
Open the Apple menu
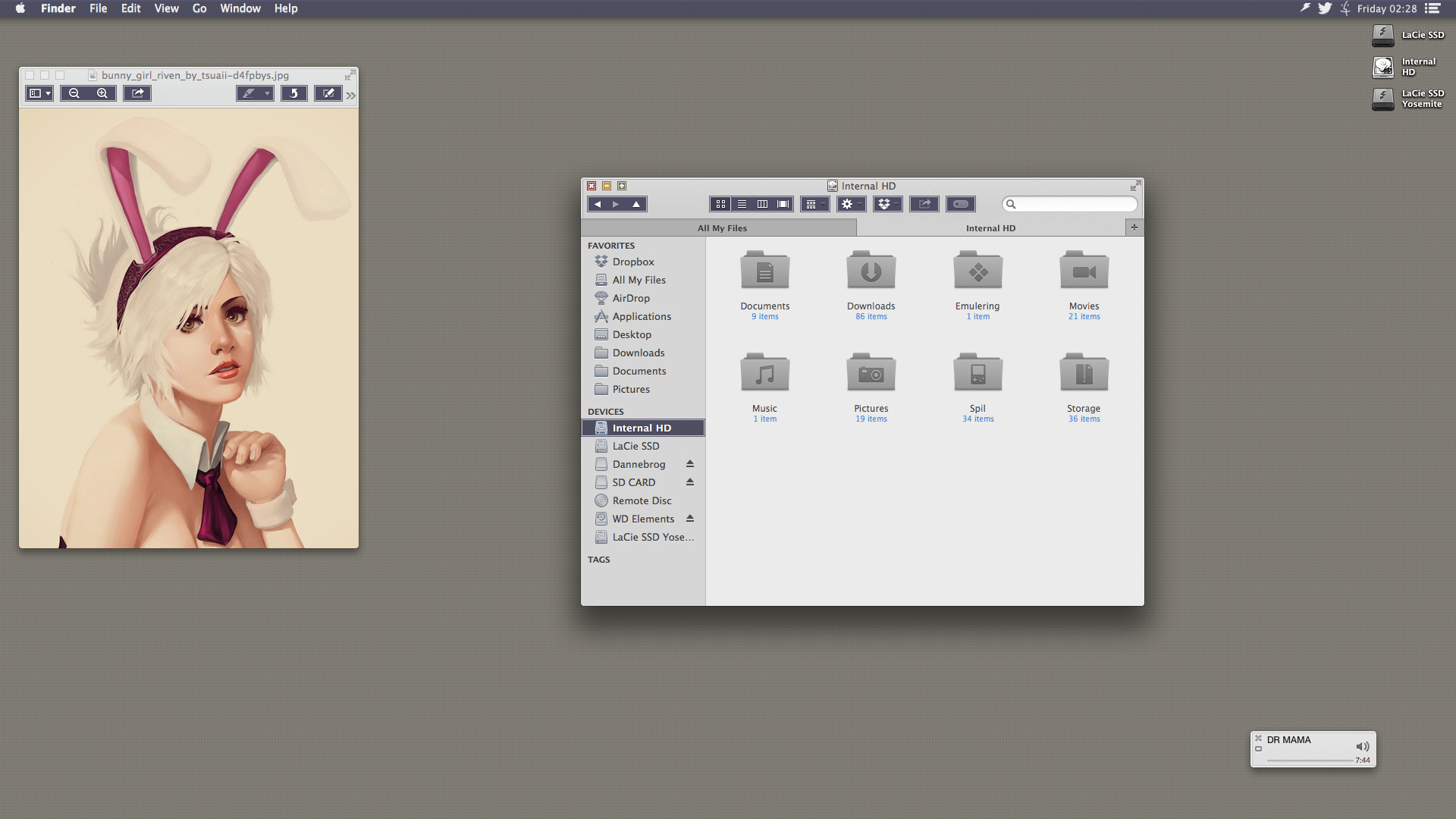pyautogui.click(x=20, y=8)
